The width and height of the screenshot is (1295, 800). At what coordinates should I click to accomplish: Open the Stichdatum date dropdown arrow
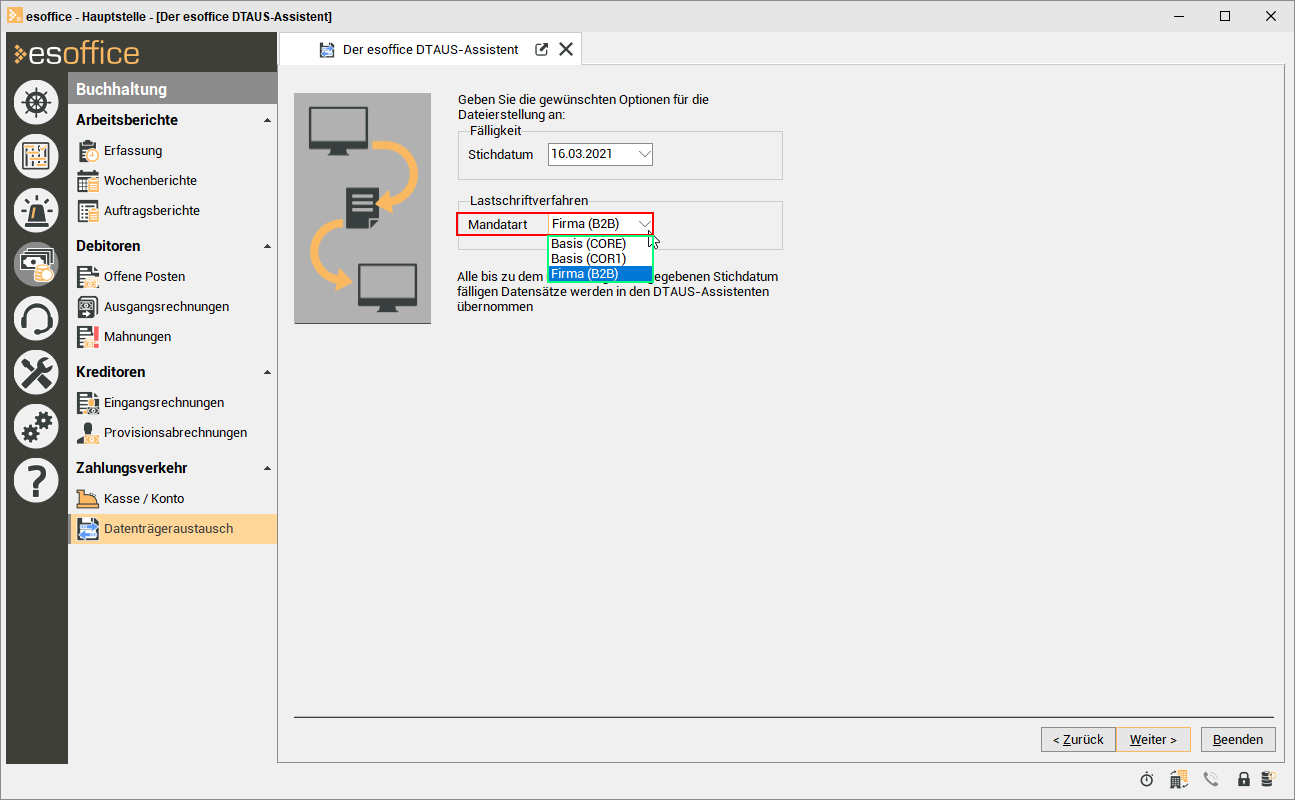point(643,154)
